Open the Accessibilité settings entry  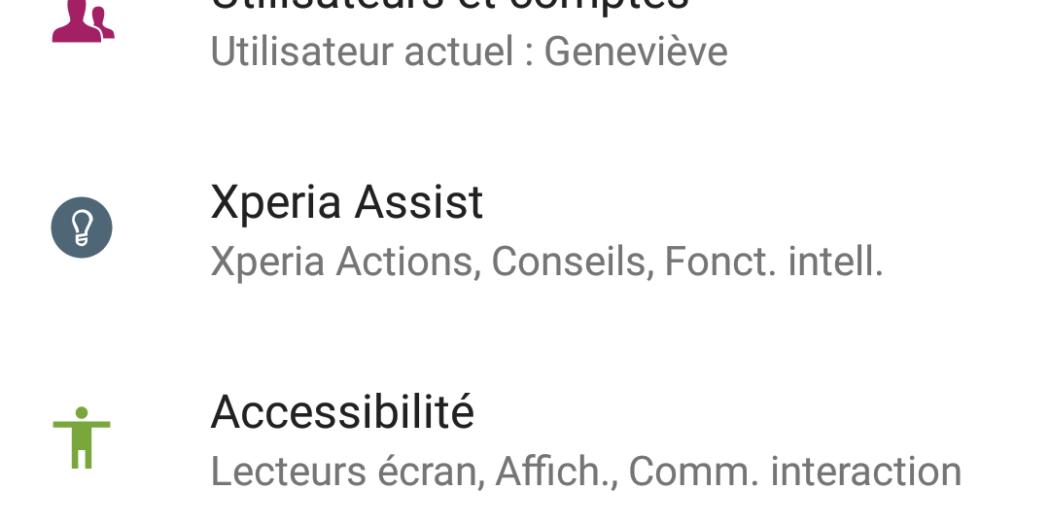point(525,440)
